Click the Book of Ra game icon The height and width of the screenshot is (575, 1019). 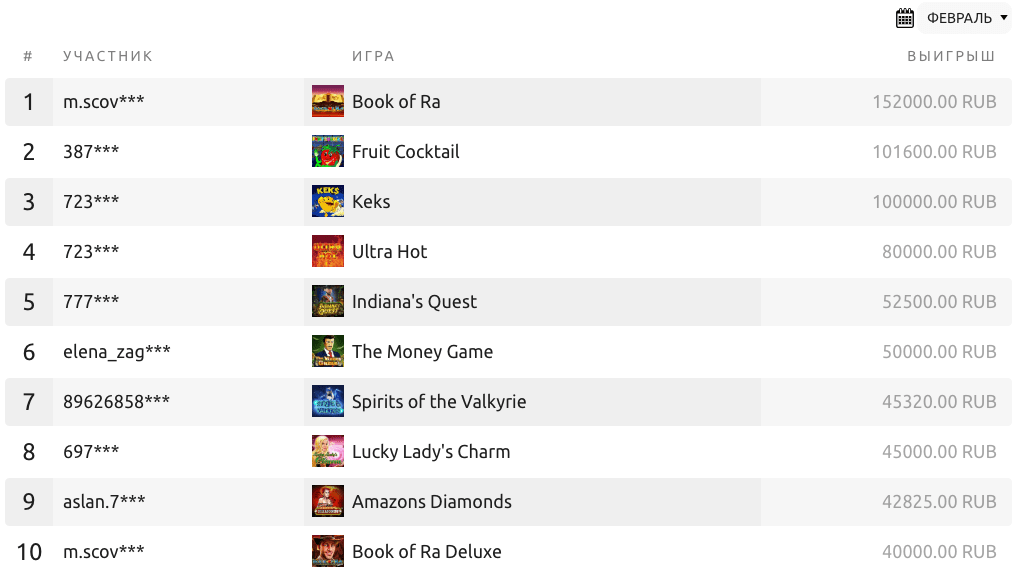coord(328,102)
